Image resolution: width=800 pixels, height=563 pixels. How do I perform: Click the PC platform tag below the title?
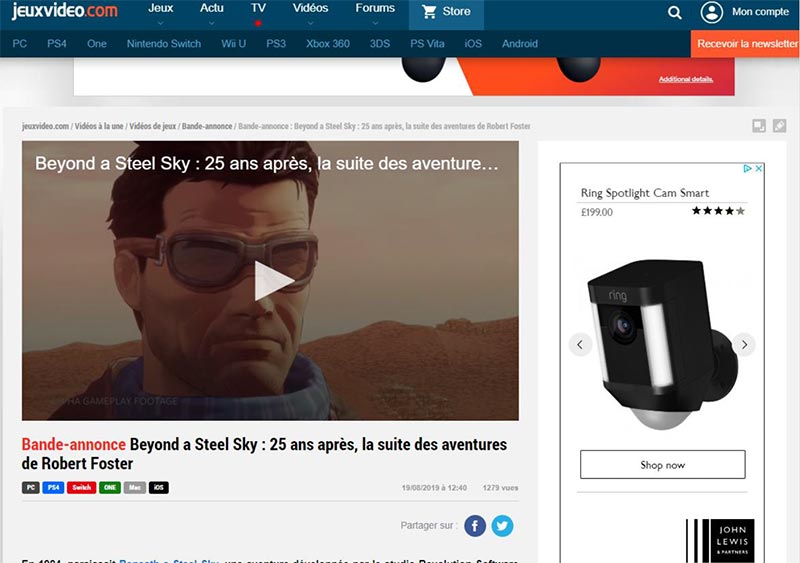(31, 487)
